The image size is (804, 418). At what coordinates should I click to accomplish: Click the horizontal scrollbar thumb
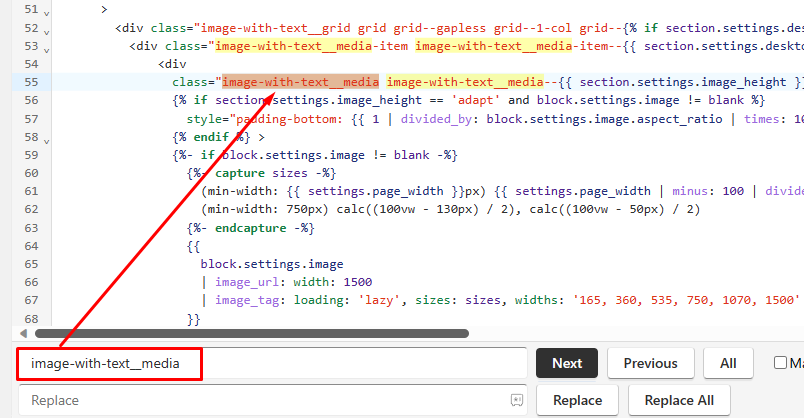tap(252, 333)
